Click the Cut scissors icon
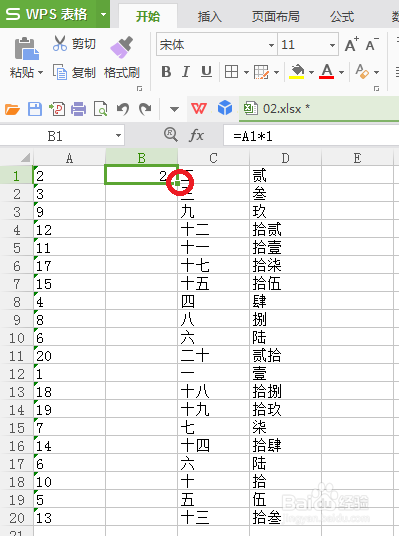The height and width of the screenshot is (536, 399). [x=60, y=43]
